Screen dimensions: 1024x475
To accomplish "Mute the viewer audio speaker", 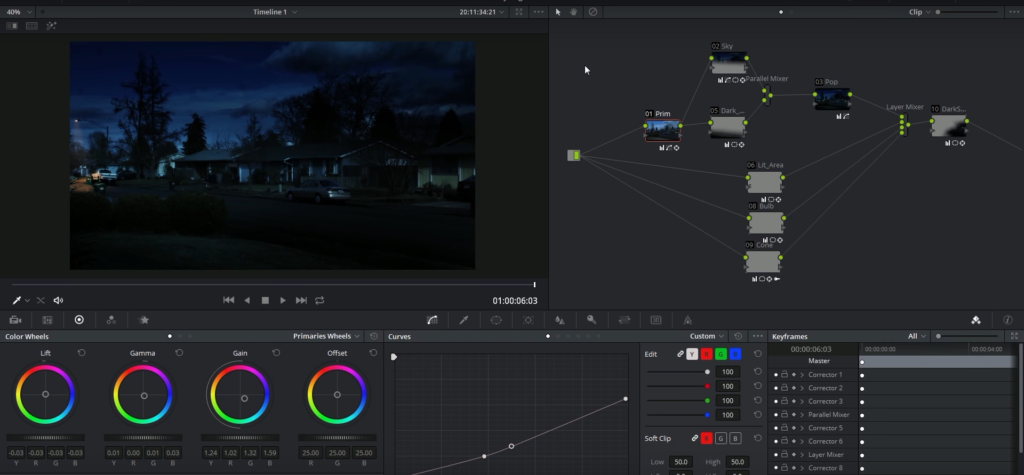I will [x=58, y=301].
